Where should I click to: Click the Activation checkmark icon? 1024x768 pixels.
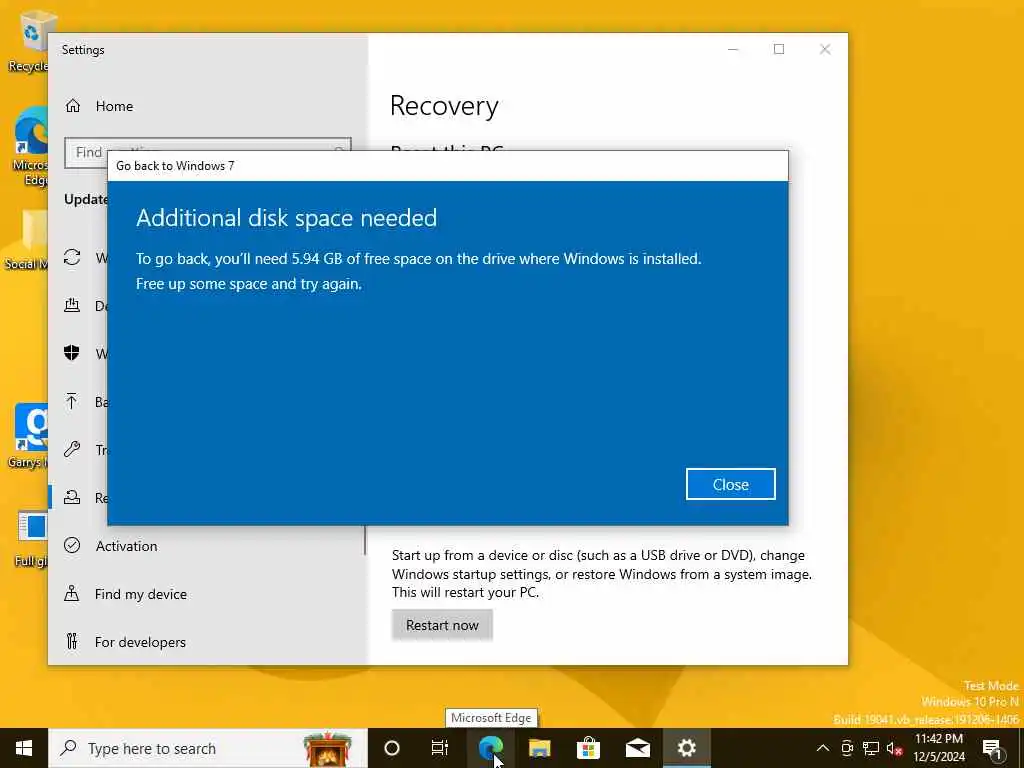(x=72, y=545)
